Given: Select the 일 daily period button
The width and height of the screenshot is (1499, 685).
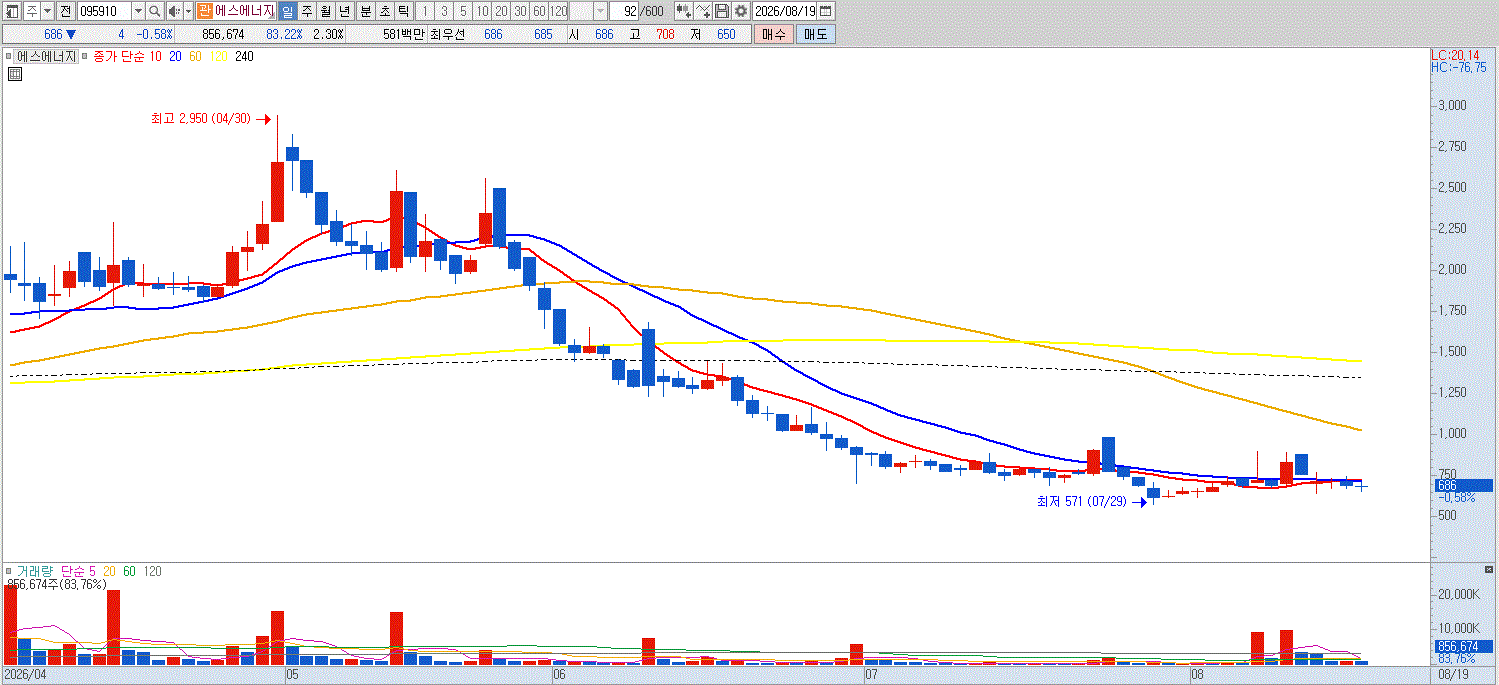Looking at the screenshot, I should tap(287, 11).
